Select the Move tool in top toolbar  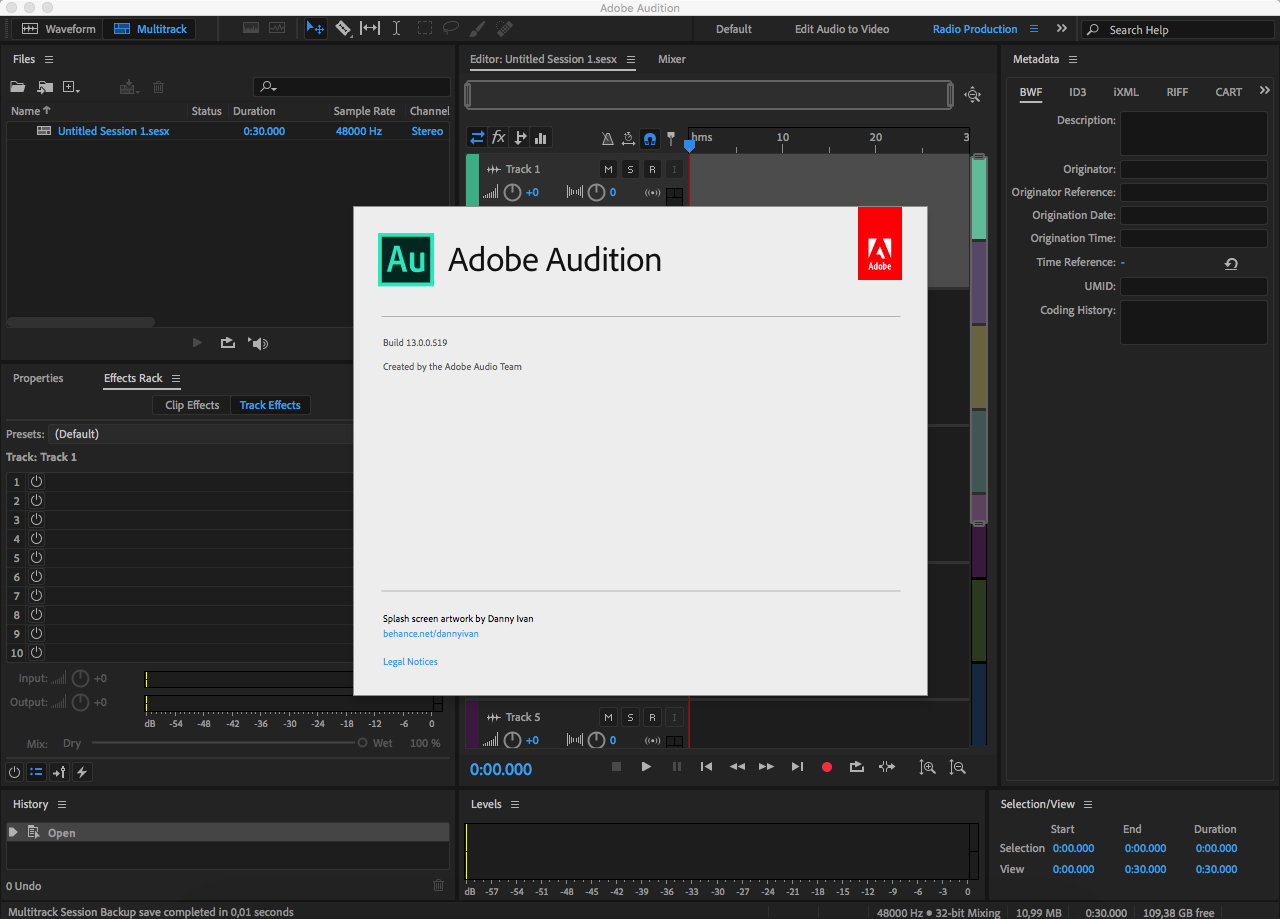pos(315,29)
